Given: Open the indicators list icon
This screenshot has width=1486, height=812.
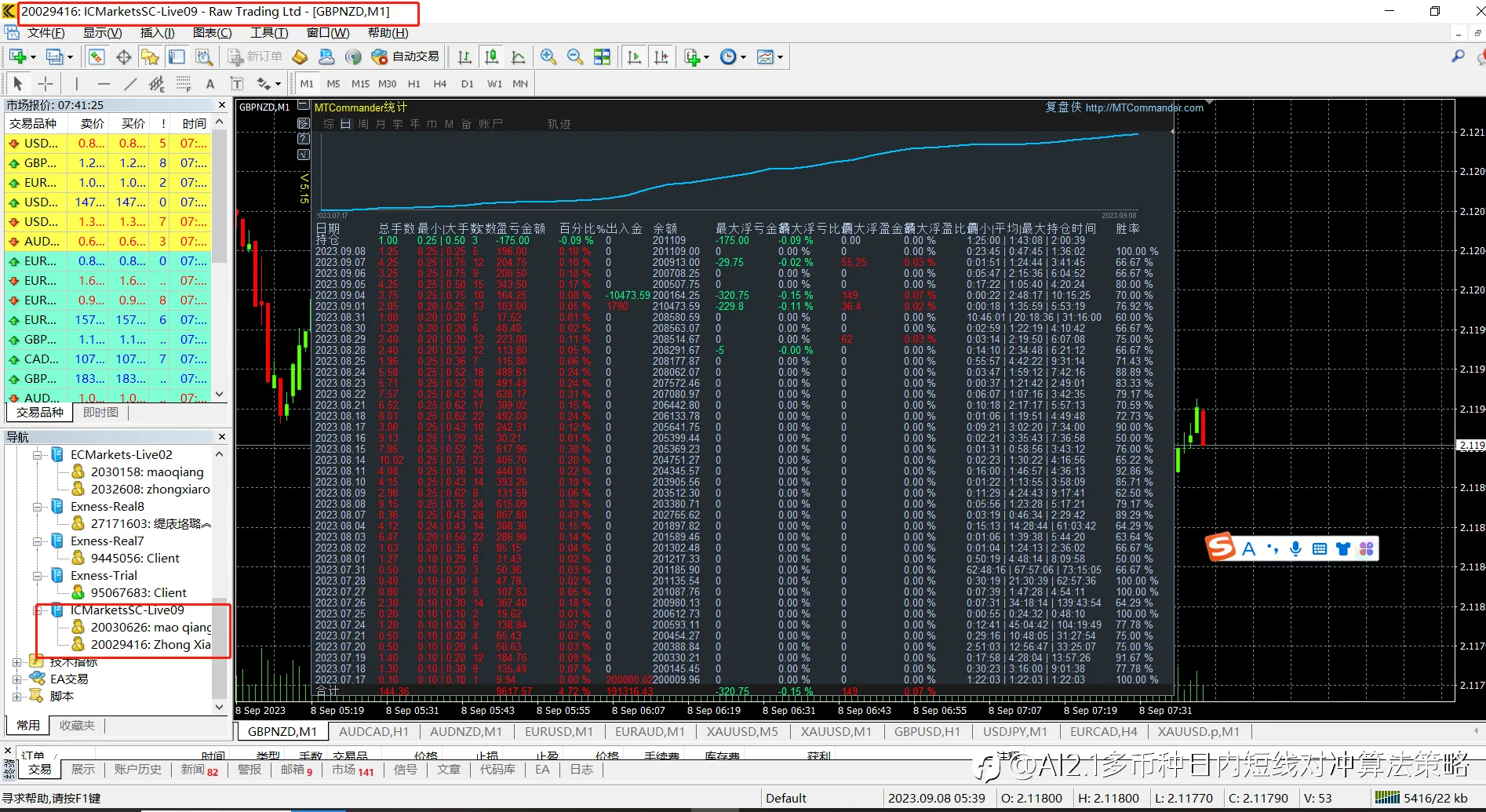Looking at the screenshot, I should tap(692, 56).
